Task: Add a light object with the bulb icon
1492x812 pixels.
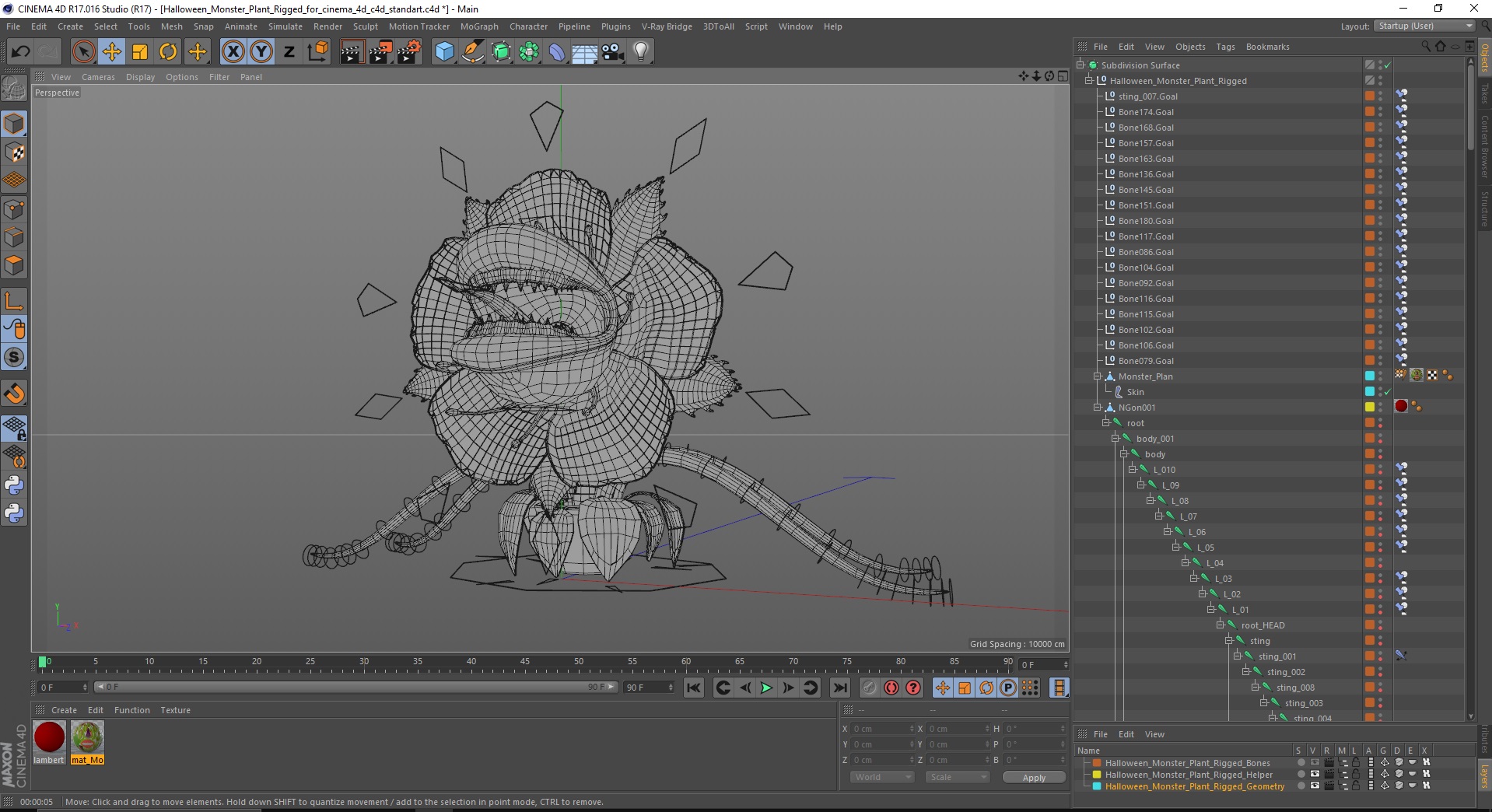Action: (641, 52)
